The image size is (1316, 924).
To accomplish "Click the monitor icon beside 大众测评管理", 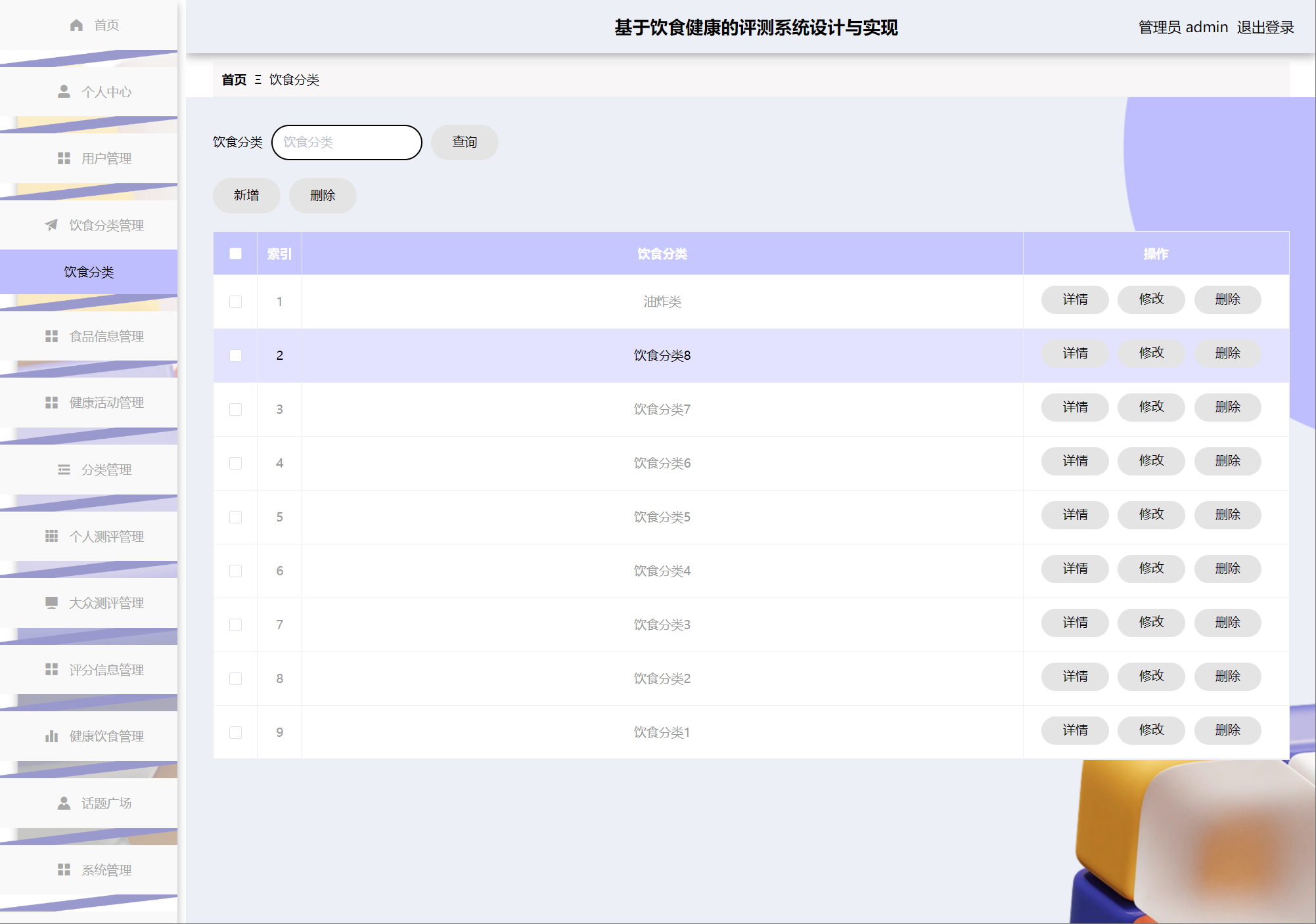I will tap(51, 603).
